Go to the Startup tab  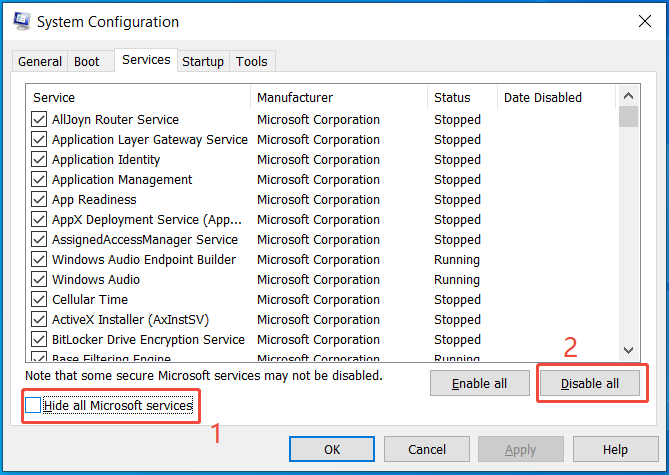(x=203, y=61)
